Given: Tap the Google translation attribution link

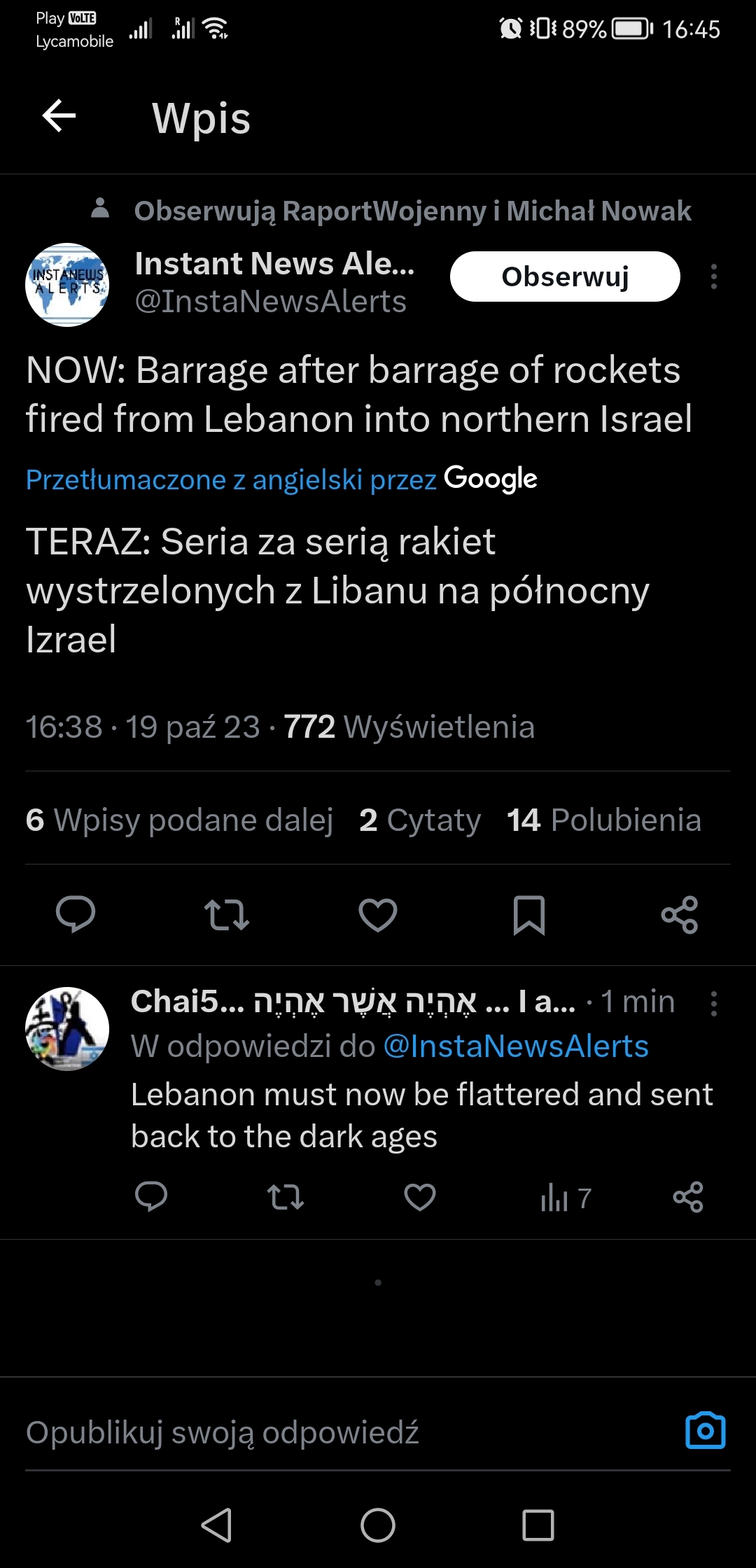Looking at the screenshot, I should point(281,479).
